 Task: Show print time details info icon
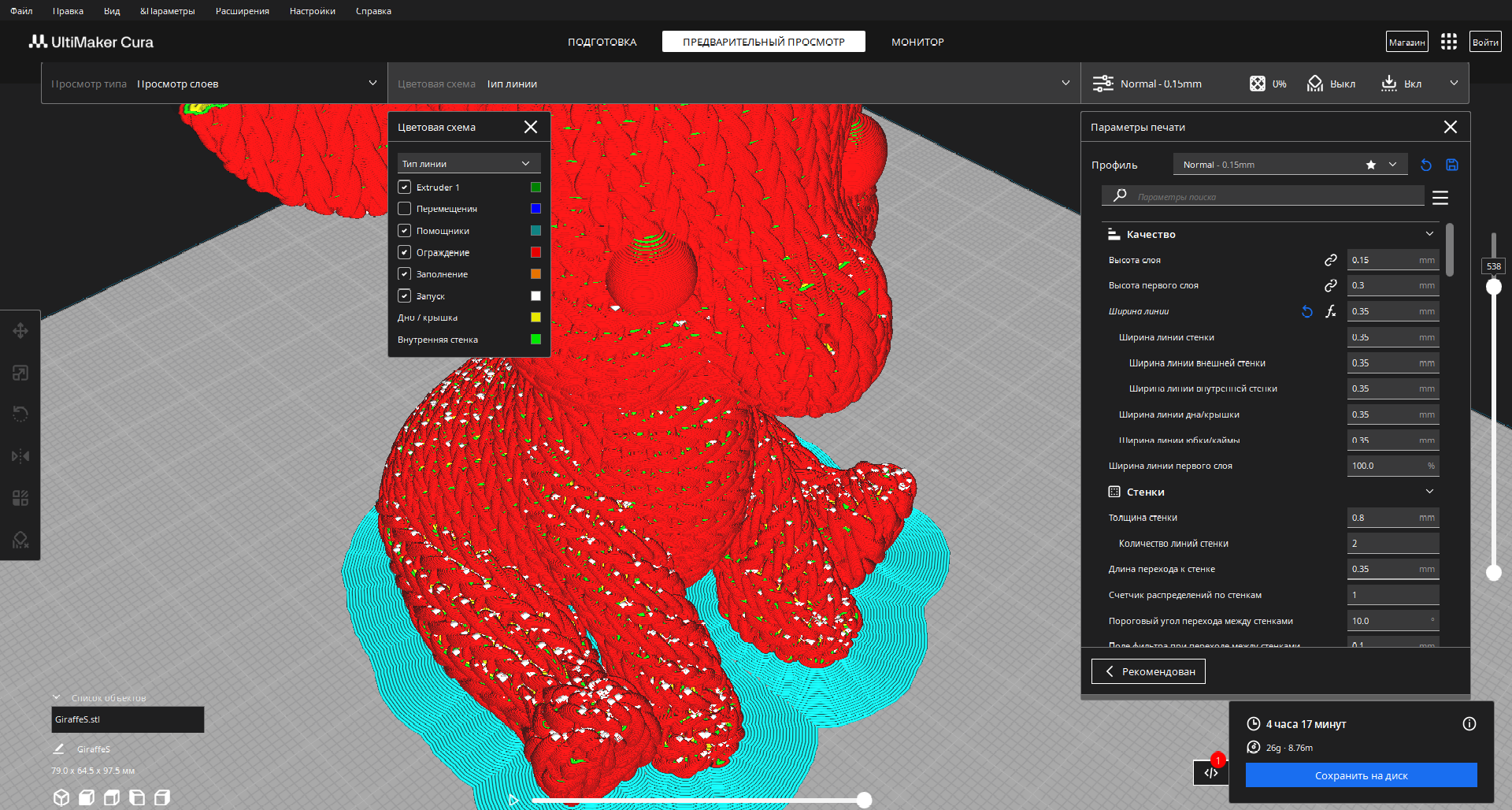click(x=1469, y=724)
